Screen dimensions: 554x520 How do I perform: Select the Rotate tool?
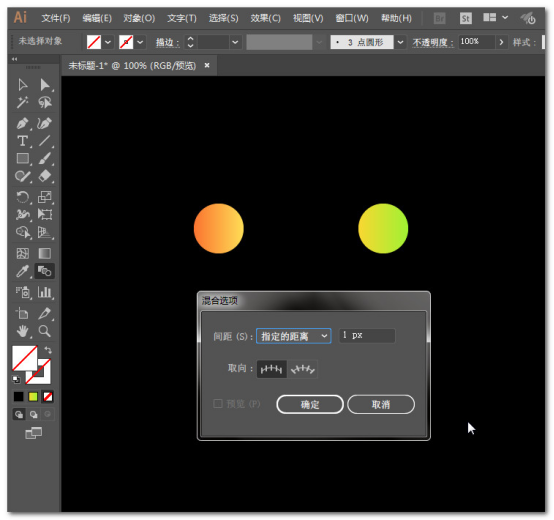click(23, 197)
